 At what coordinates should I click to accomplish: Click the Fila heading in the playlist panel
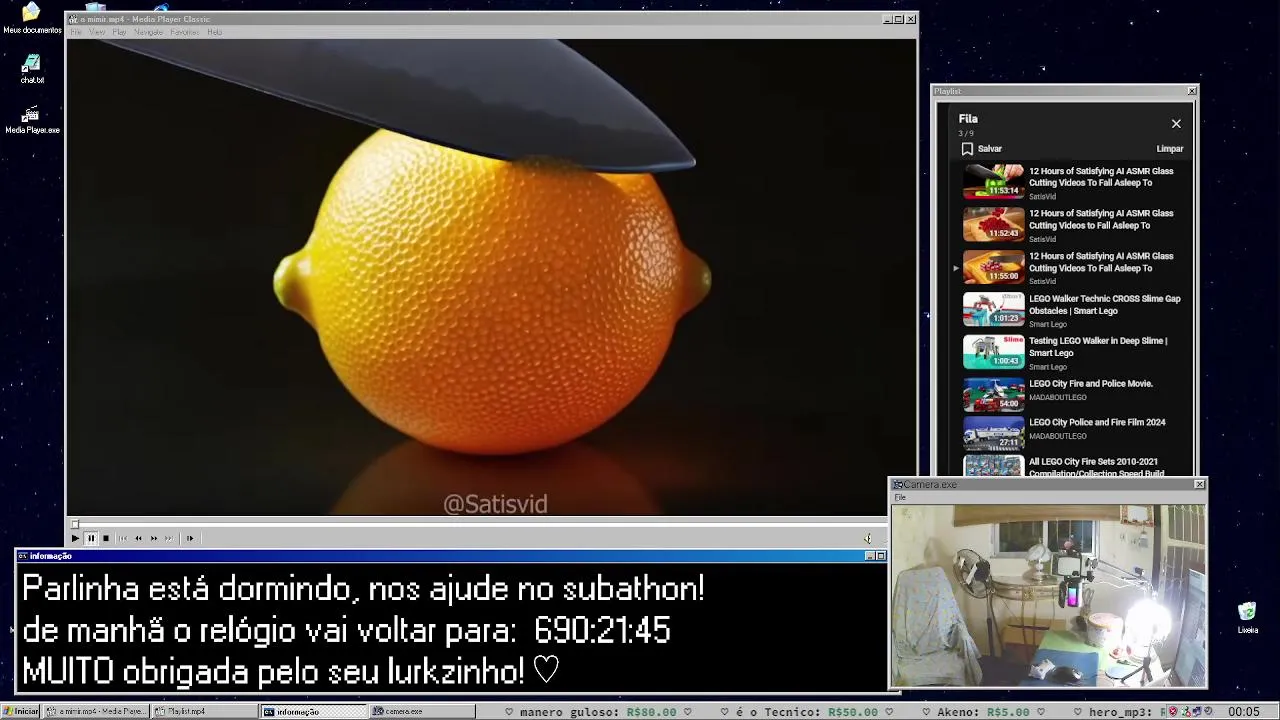(x=968, y=119)
